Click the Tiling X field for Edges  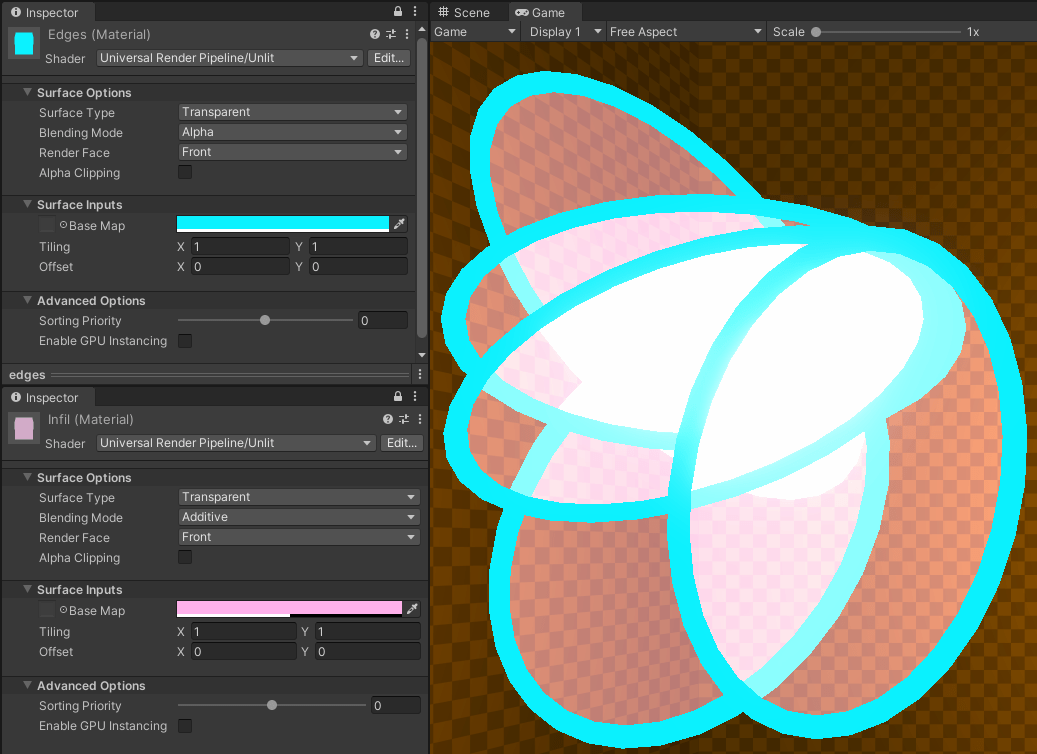click(x=238, y=247)
